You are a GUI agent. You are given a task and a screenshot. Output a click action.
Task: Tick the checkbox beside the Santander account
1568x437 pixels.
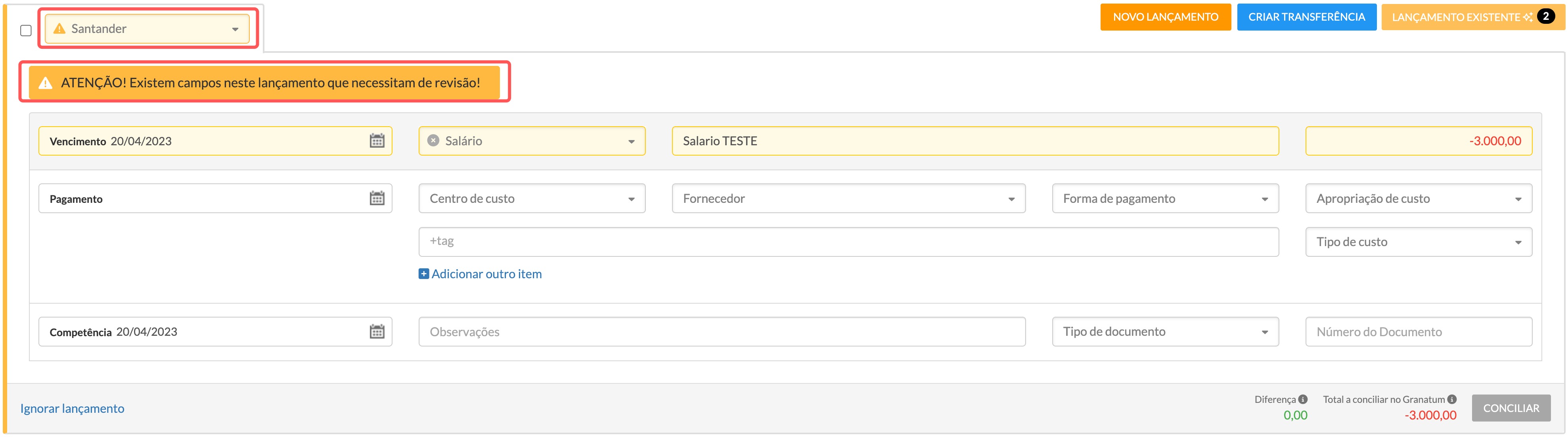[25, 31]
